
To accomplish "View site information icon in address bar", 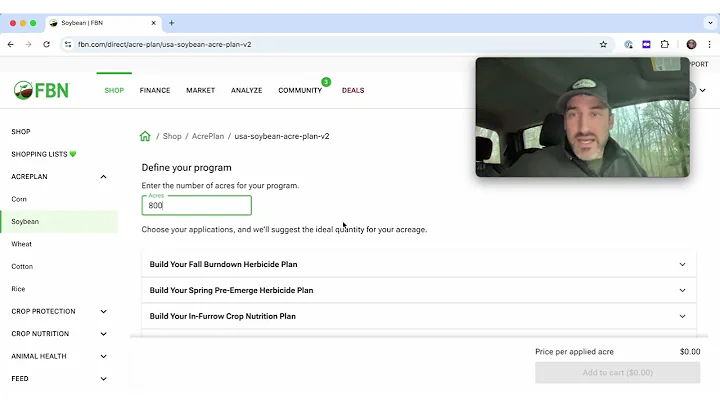I will pyautogui.click(x=68, y=45).
